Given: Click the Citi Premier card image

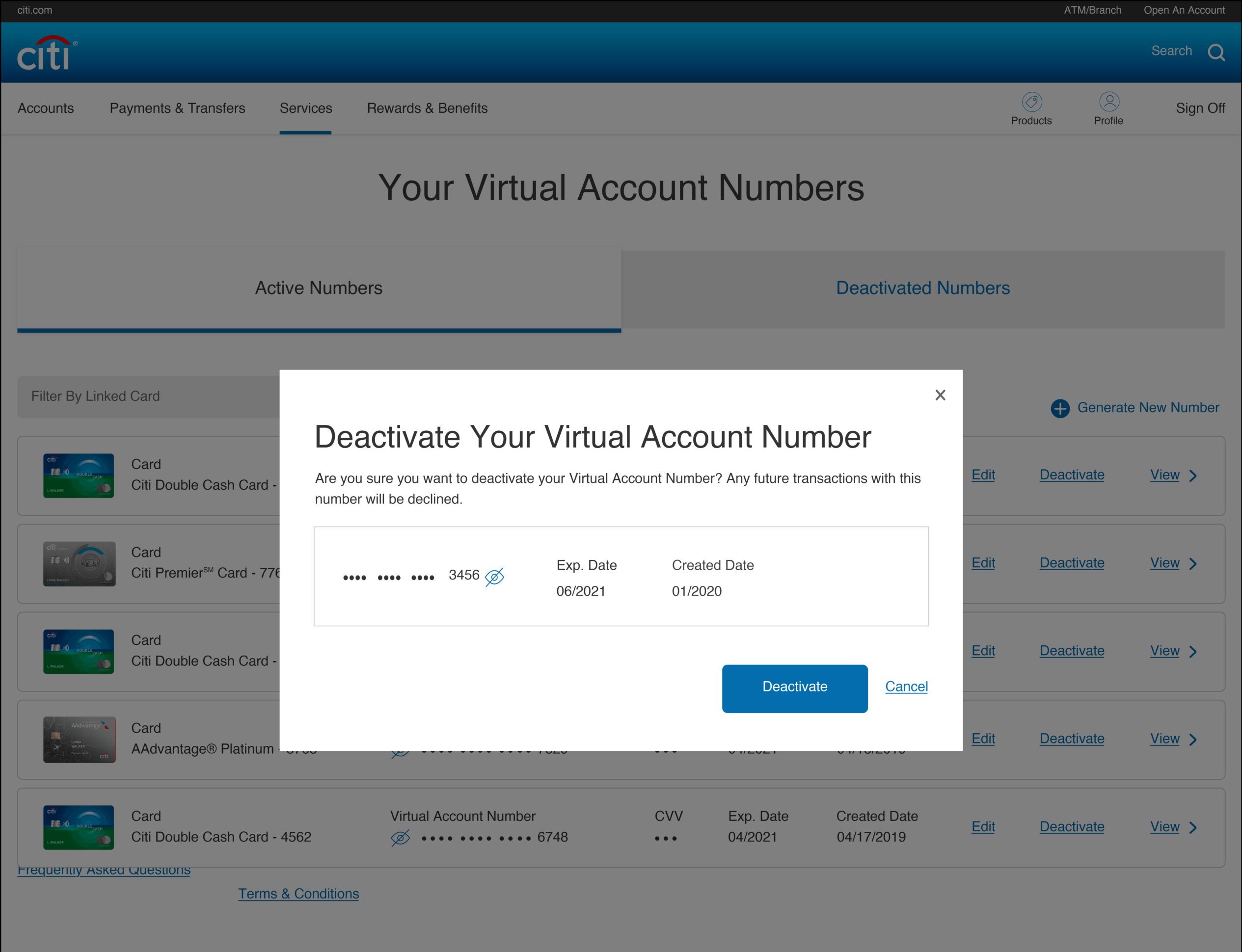Looking at the screenshot, I should point(80,563).
